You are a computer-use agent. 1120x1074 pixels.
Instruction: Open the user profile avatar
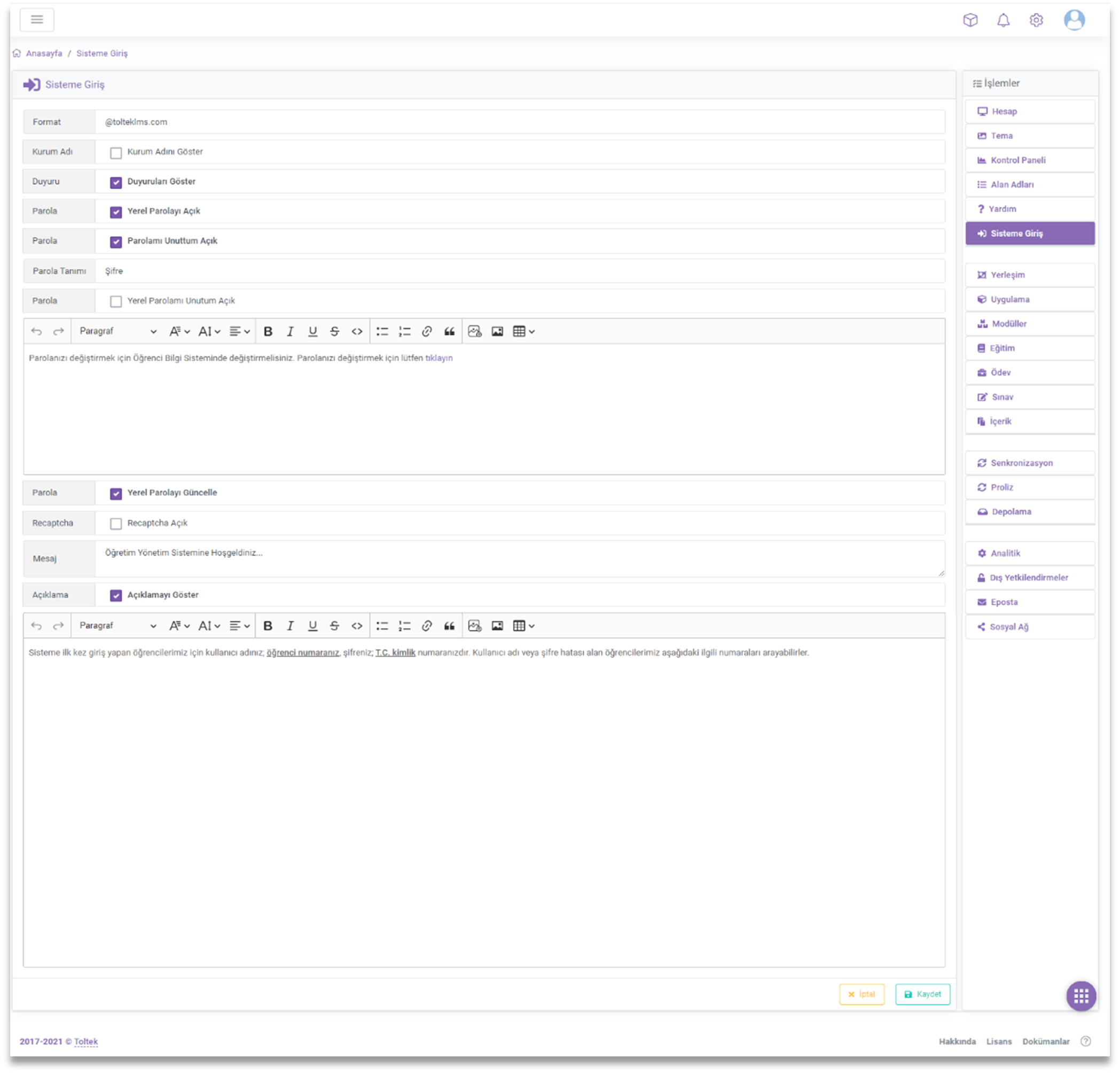[x=1074, y=20]
